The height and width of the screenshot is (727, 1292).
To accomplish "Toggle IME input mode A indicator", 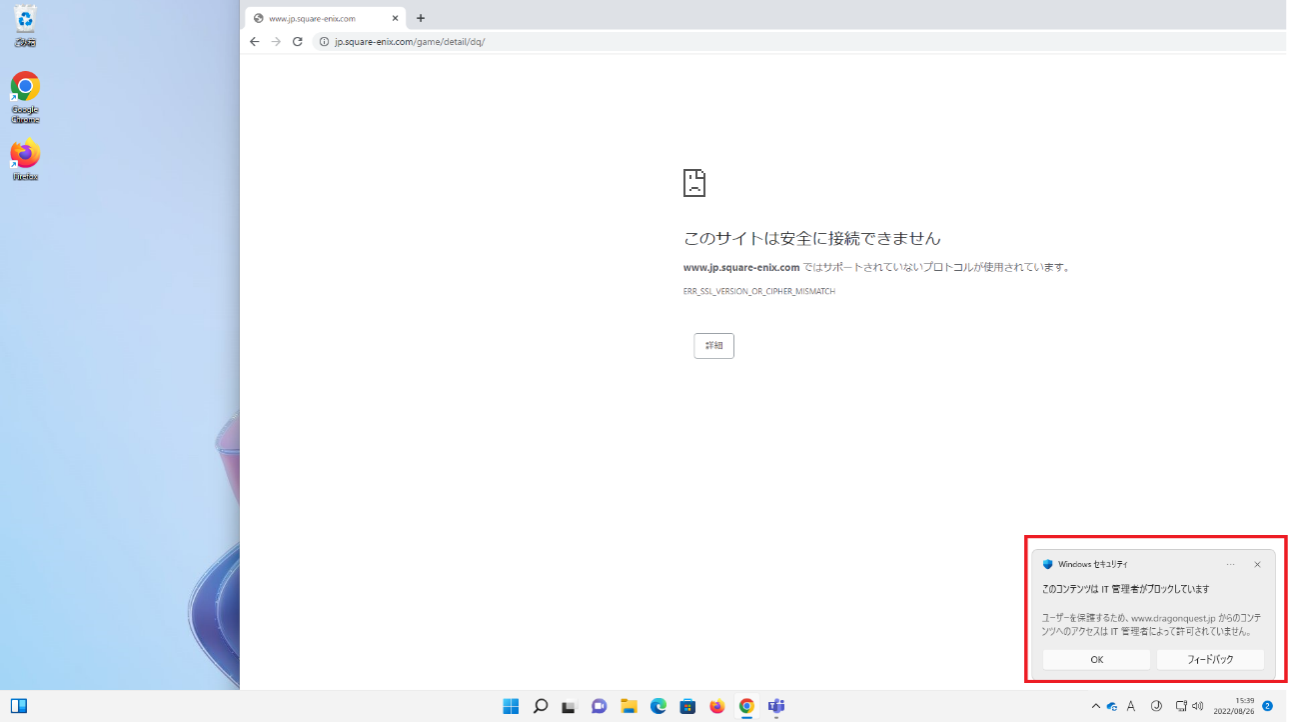I will pos(1131,706).
